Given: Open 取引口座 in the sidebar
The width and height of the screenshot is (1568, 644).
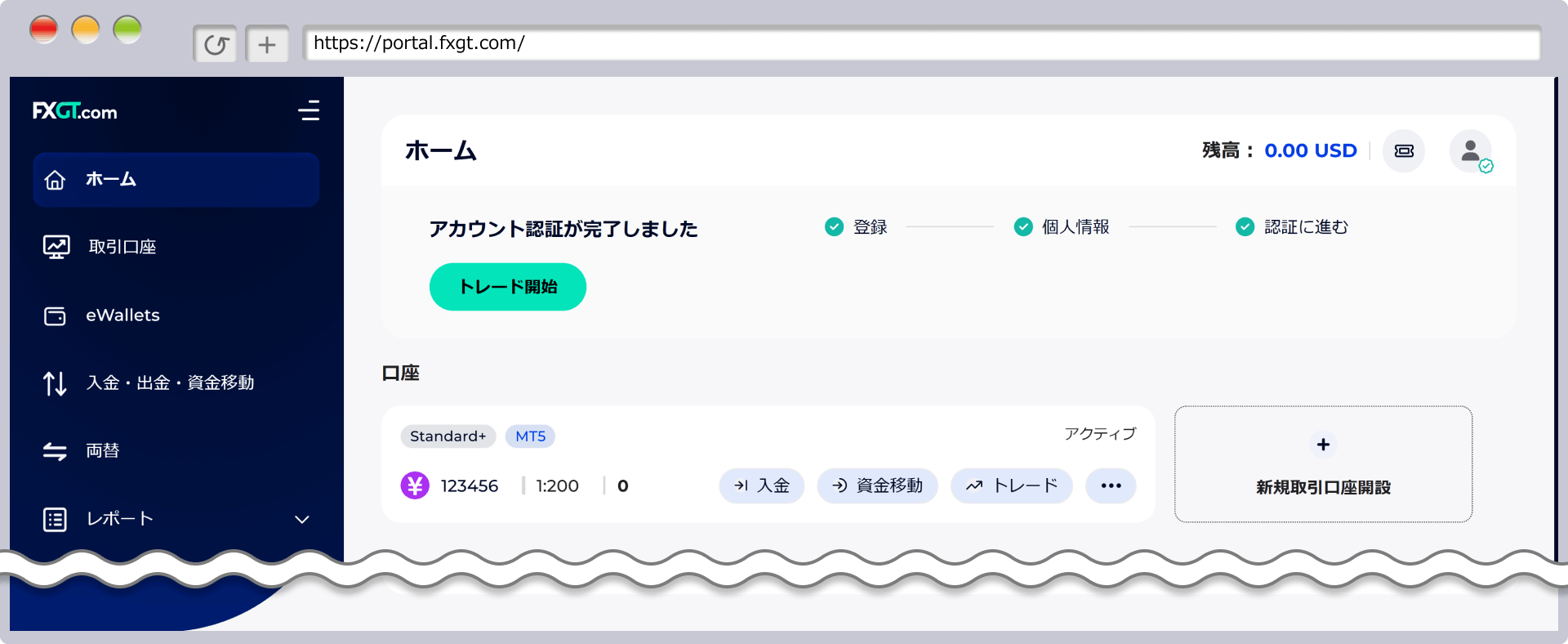Looking at the screenshot, I should (176, 247).
